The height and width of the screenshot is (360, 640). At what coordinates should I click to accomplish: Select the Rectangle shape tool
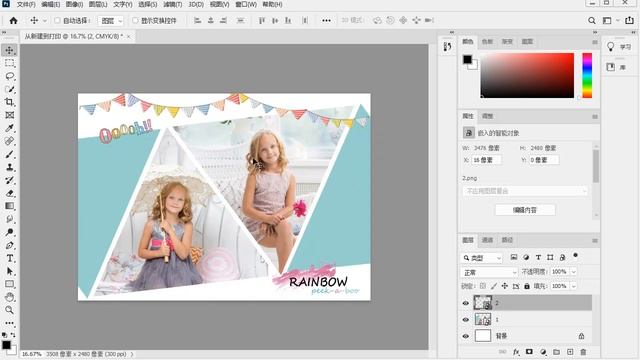point(9,284)
